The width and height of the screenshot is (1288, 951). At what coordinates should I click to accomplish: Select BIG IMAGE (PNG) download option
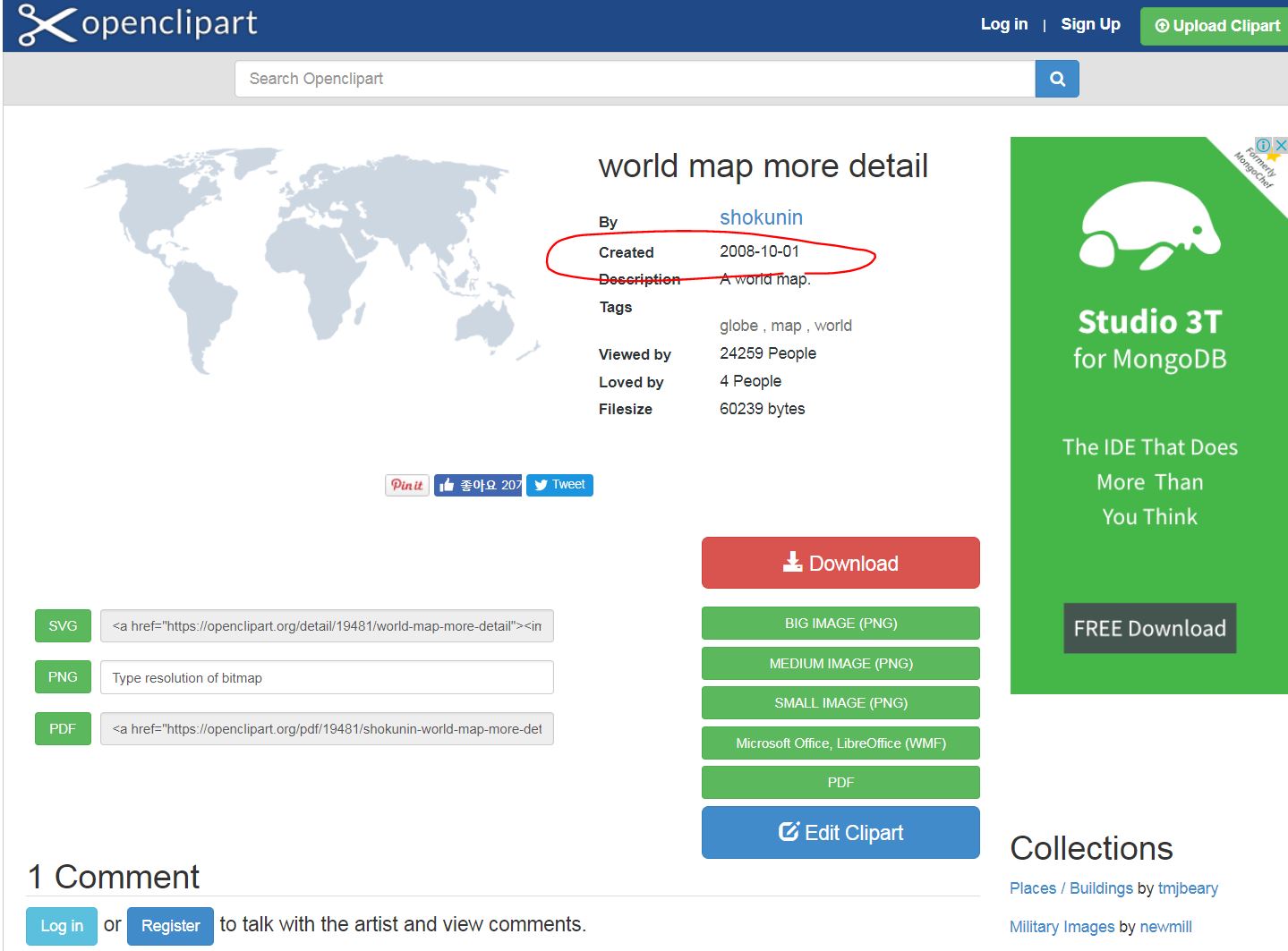[x=840, y=624]
